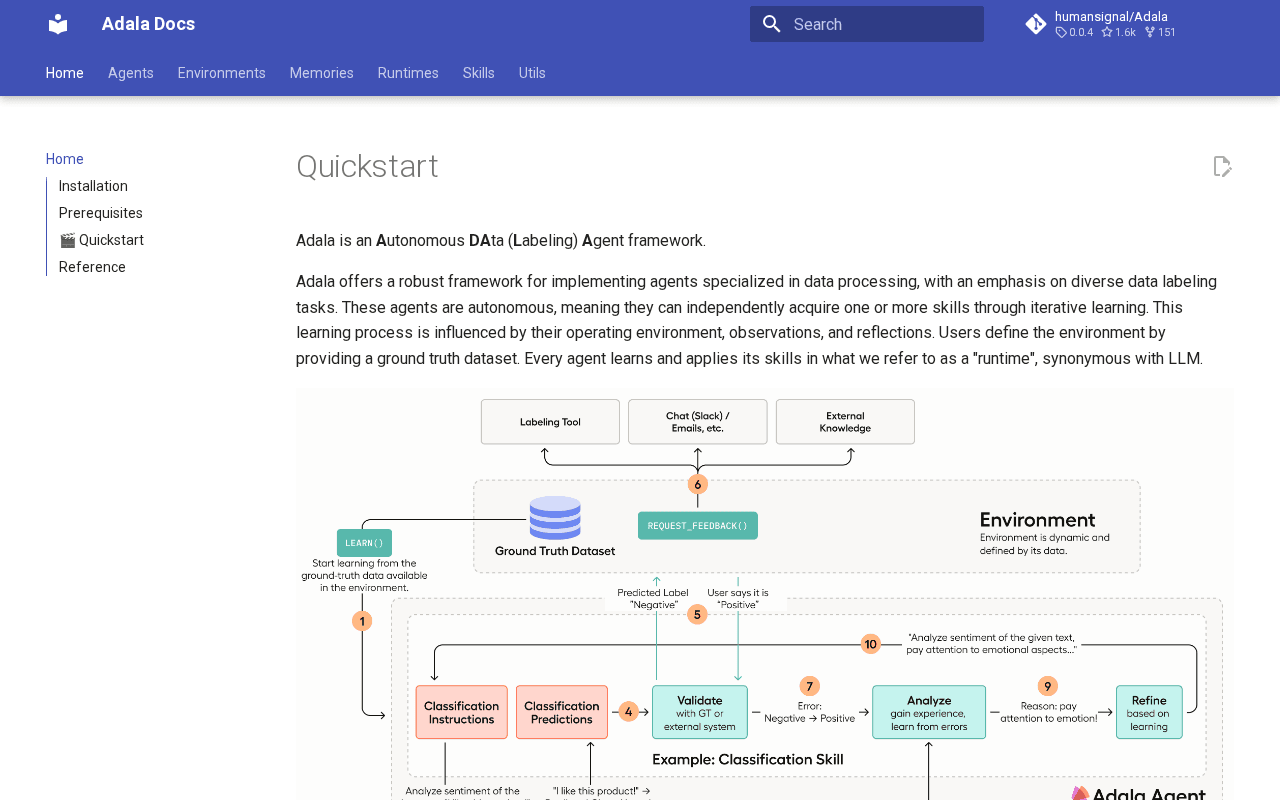Click the 151 forks count
1280x800 pixels.
pos(1167,33)
